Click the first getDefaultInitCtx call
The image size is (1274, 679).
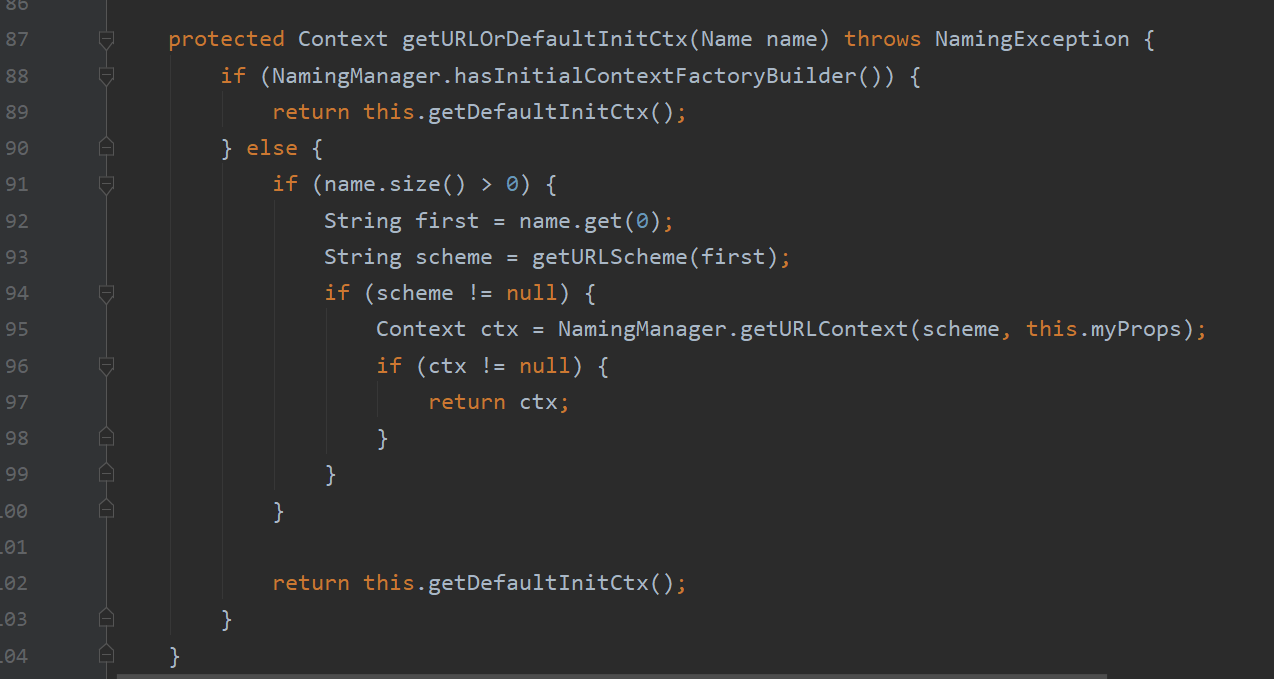538,112
